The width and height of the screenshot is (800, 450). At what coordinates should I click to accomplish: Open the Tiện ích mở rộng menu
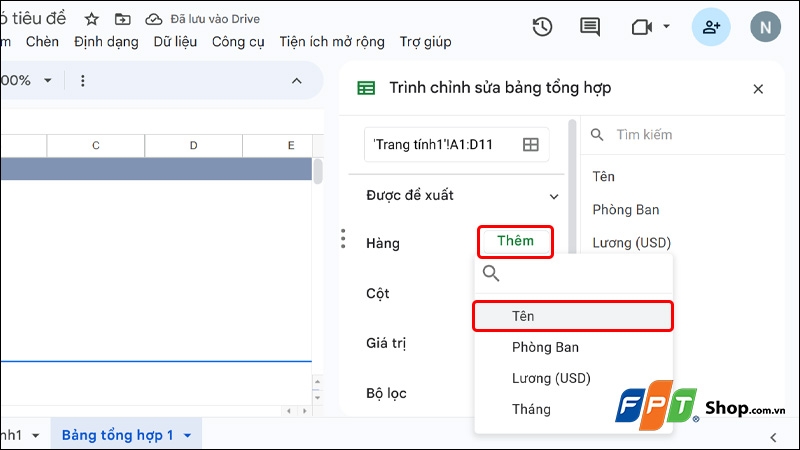(x=332, y=42)
